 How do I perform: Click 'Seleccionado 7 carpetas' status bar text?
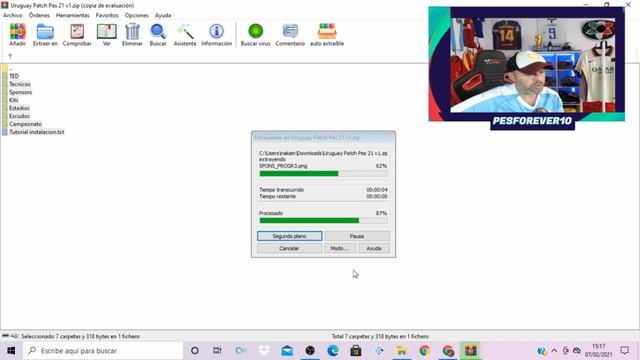tap(80, 336)
